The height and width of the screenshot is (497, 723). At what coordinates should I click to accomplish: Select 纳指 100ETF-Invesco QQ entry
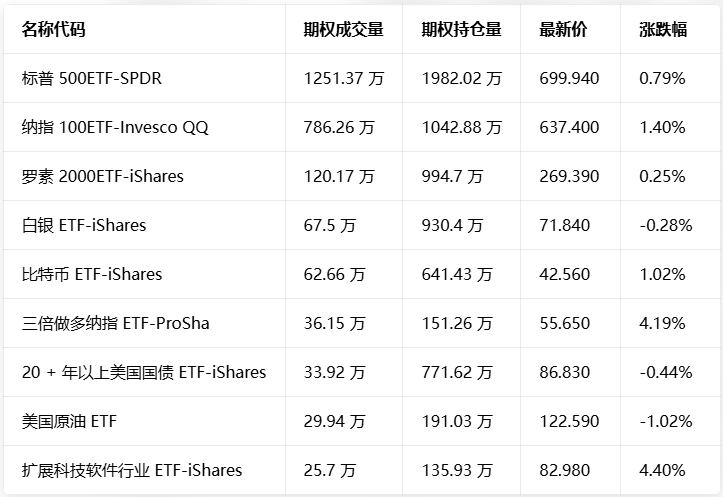(115, 127)
